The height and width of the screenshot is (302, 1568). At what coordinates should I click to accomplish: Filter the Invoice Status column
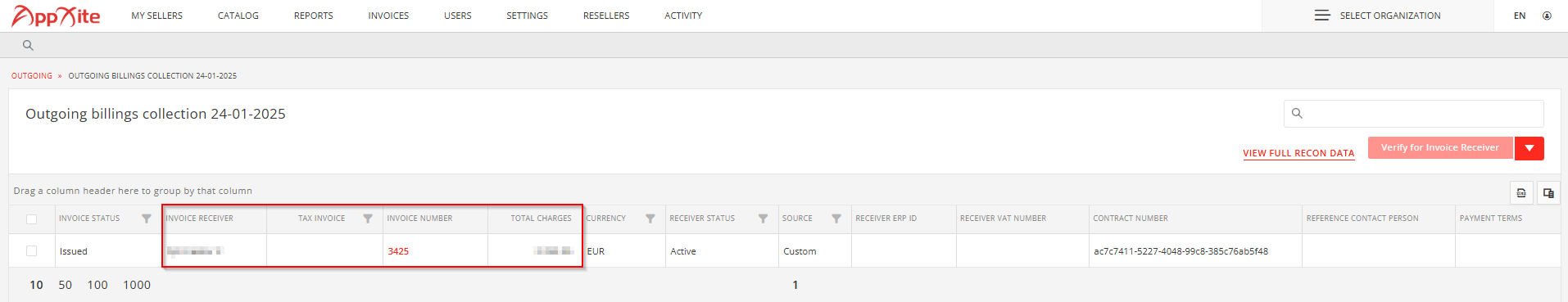point(147,219)
